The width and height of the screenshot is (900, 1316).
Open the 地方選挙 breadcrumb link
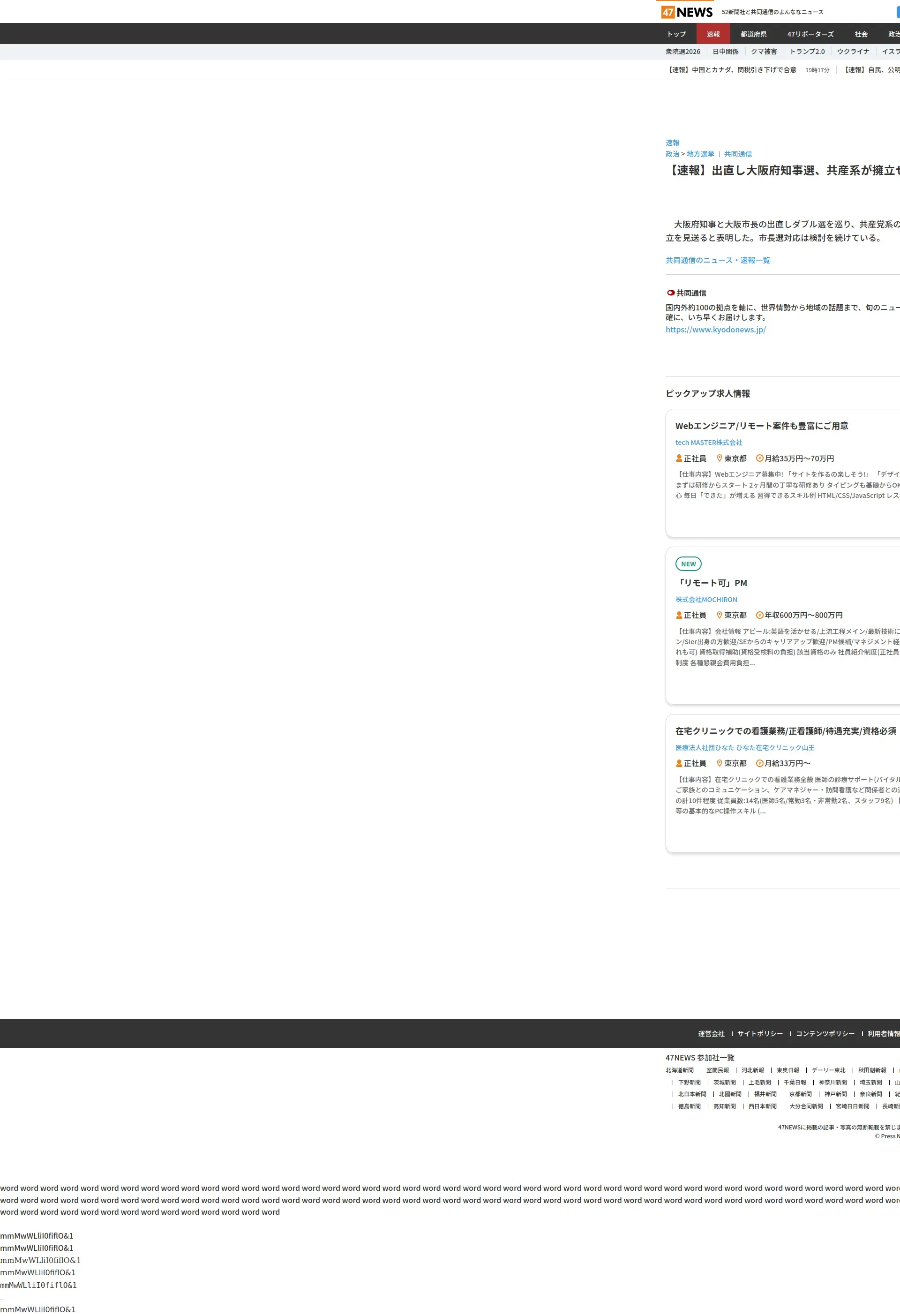point(700,154)
